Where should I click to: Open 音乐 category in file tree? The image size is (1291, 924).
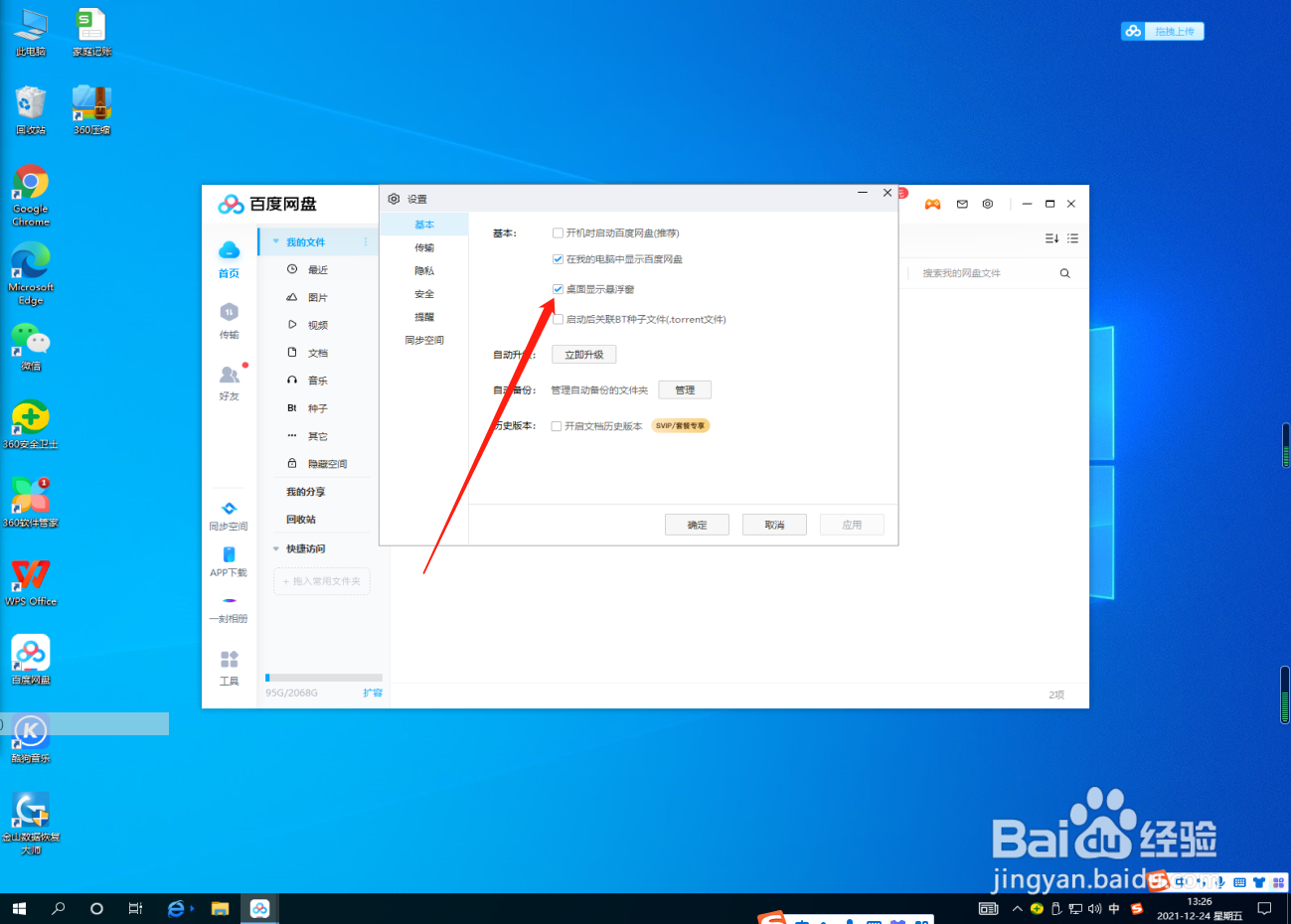click(x=318, y=382)
